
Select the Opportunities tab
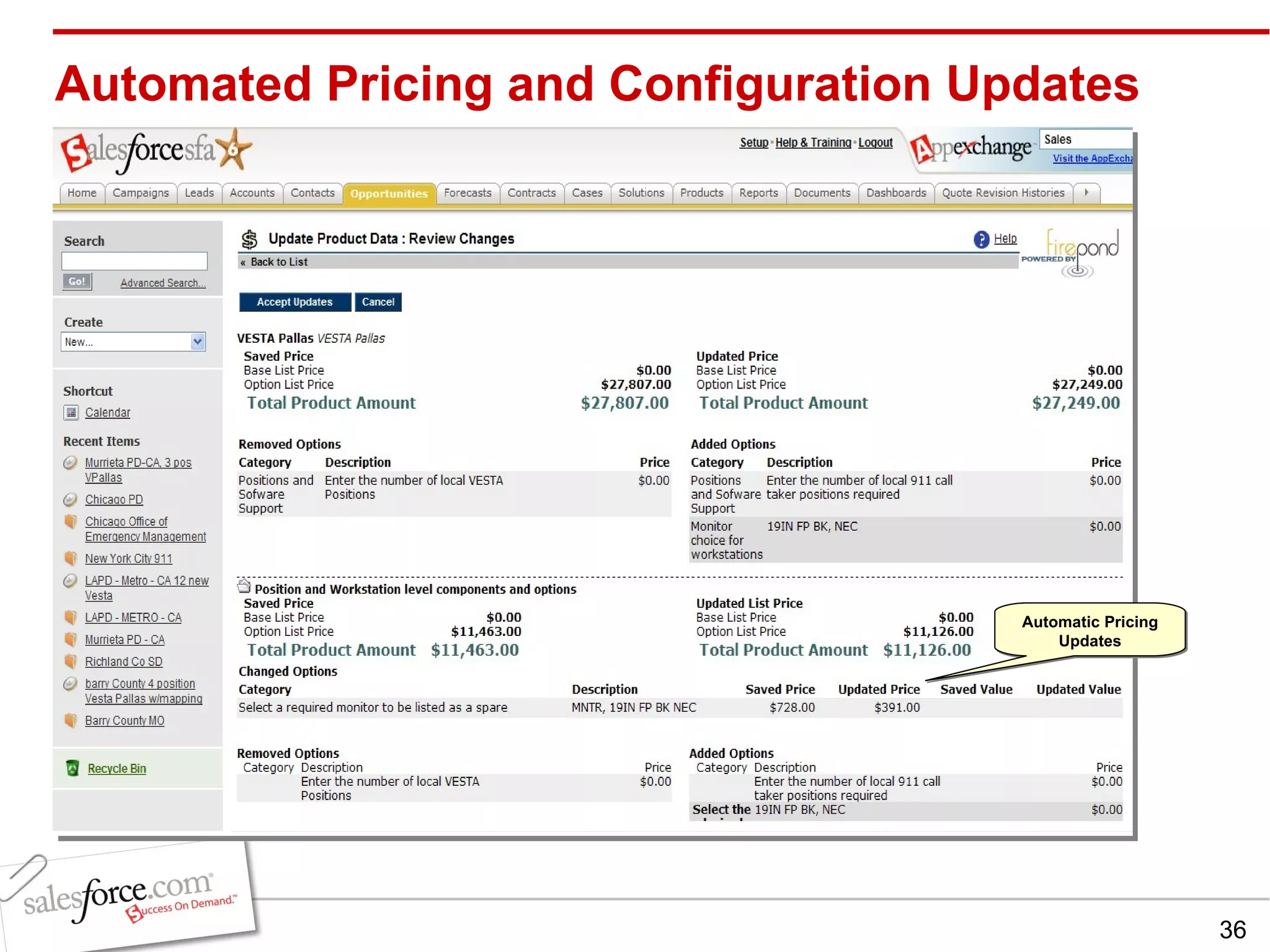tap(389, 194)
